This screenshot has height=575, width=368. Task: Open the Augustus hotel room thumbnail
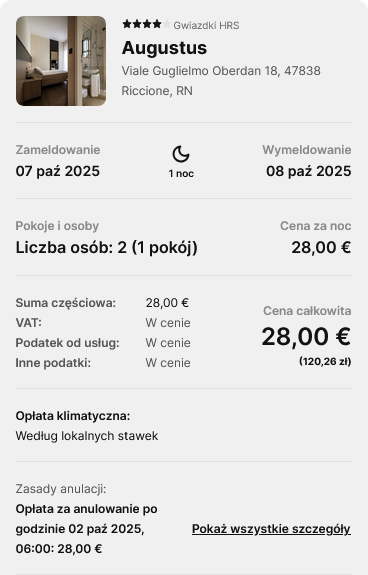coord(61,61)
